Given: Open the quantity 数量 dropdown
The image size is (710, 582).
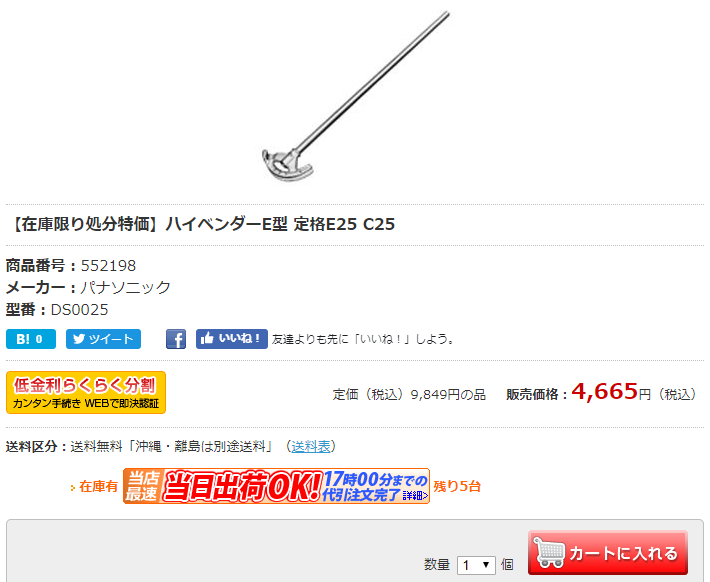Looking at the screenshot, I should (476, 565).
